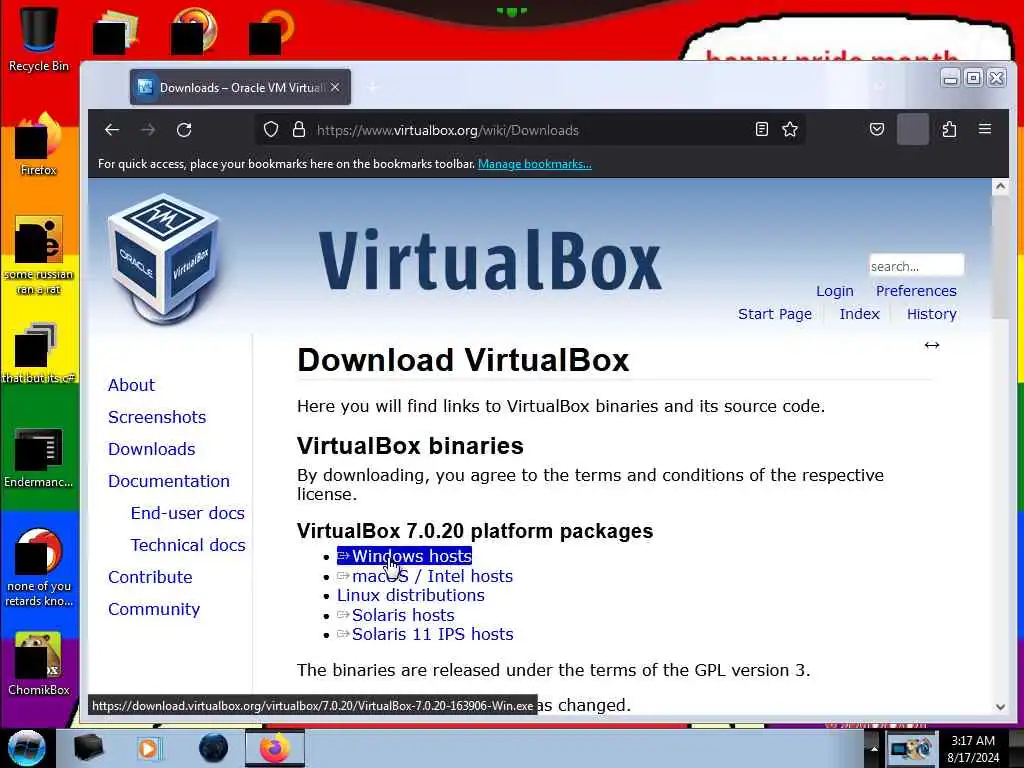Click the double-headed width toggle arrow
The width and height of the screenshot is (1024, 768).
pos(932,345)
